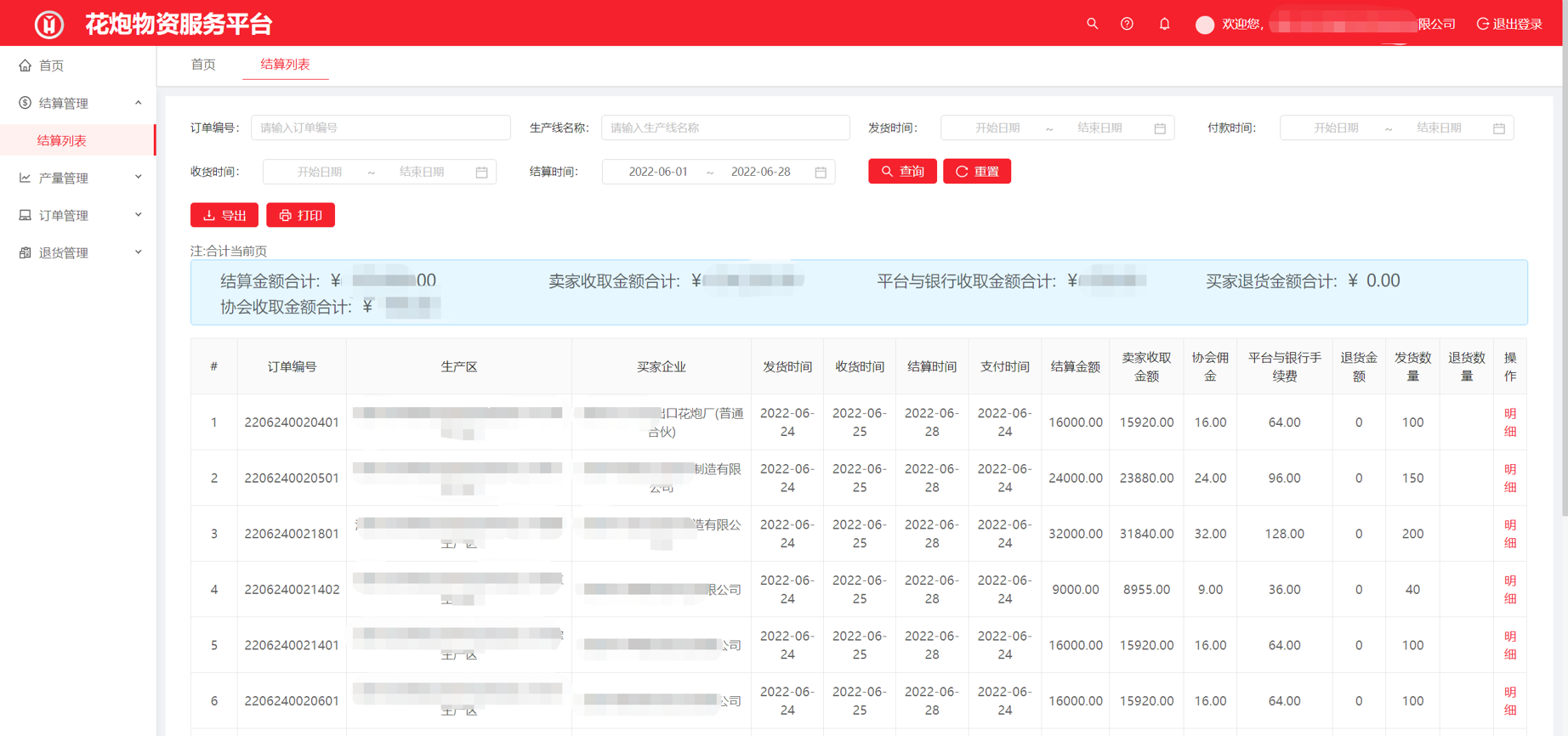Click the platform logo icon
Viewport: 1568px width, 736px height.
[x=49, y=25]
